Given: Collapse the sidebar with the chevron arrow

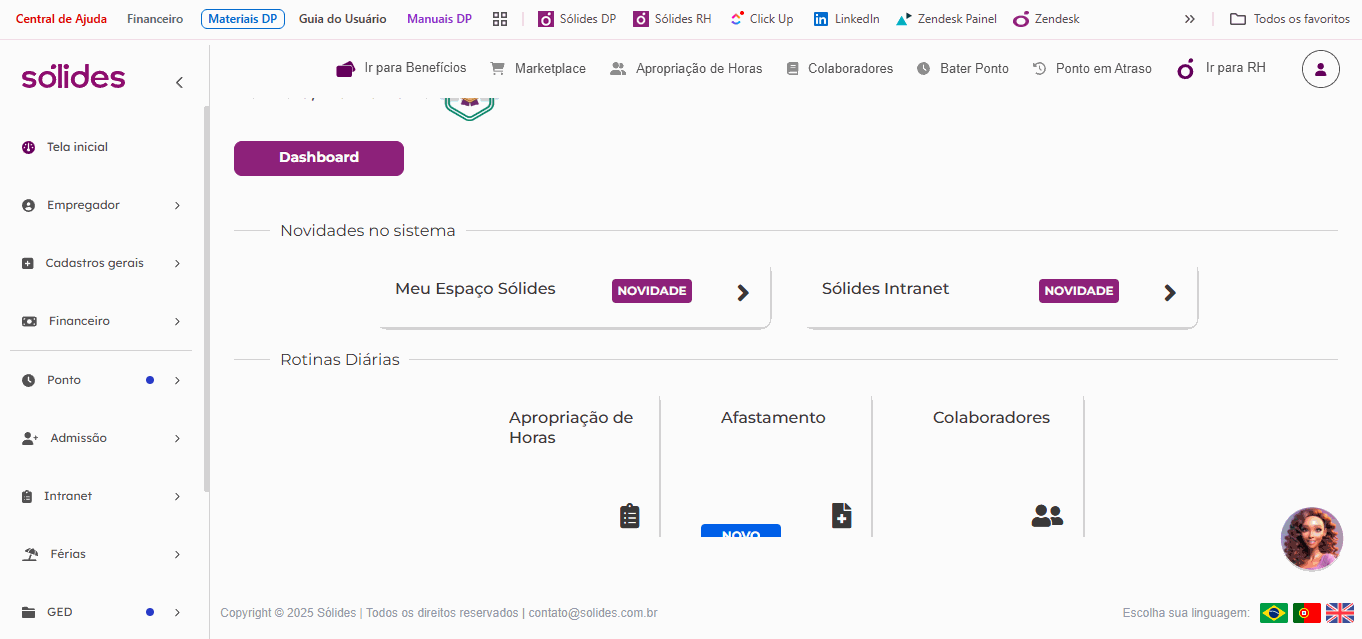Looking at the screenshot, I should pyautogui.click(x=179, y=82).
